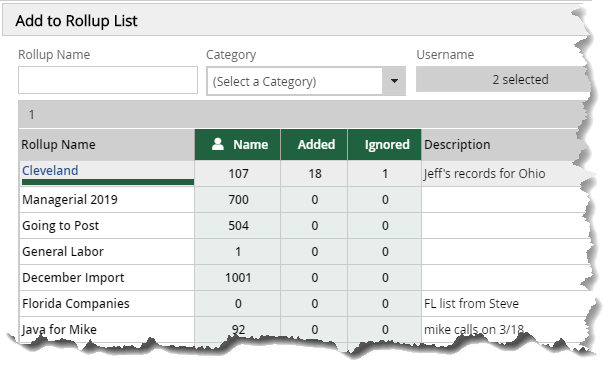Open the Username '2 selected' dropdown
This screenshot has height=369, width=611.
(x=503, y=79)
